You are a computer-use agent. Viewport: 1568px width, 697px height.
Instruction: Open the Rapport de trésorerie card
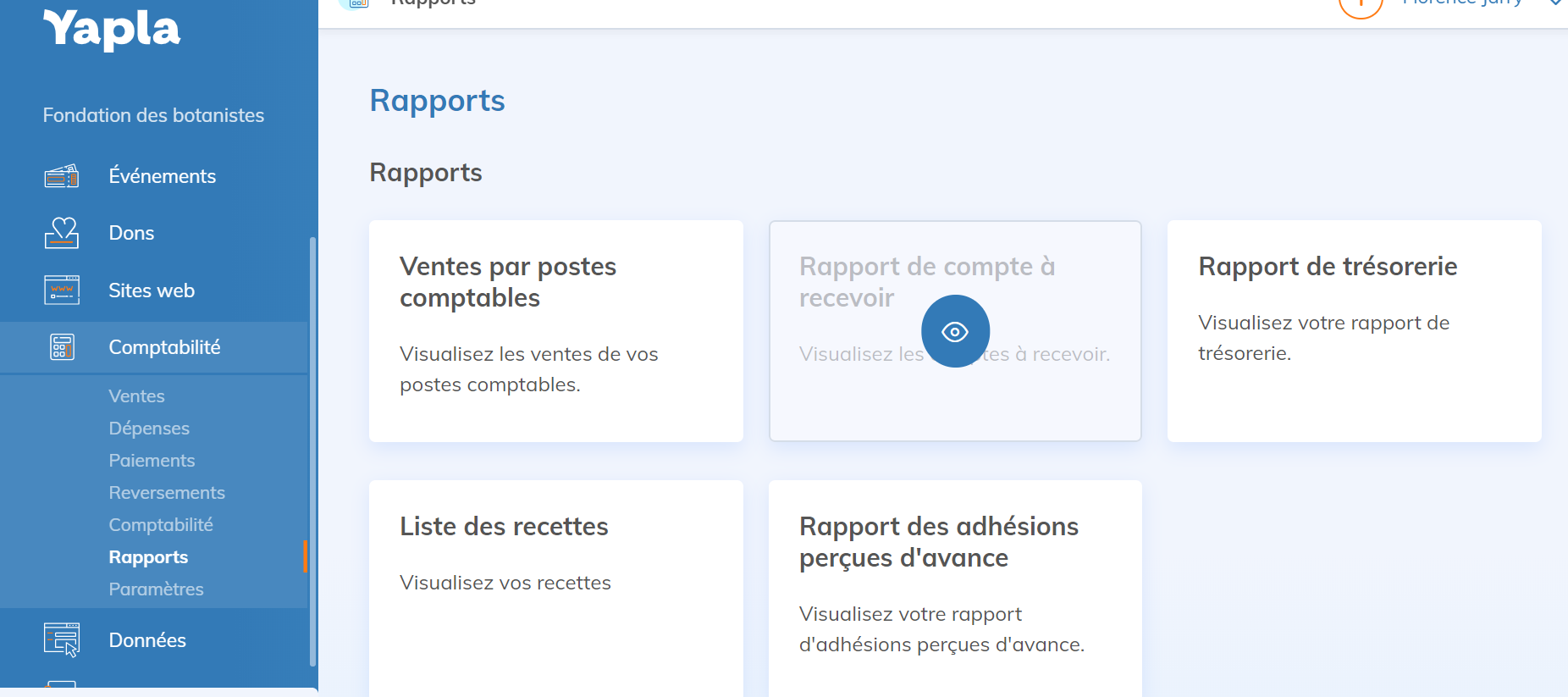click(1353, 330)
